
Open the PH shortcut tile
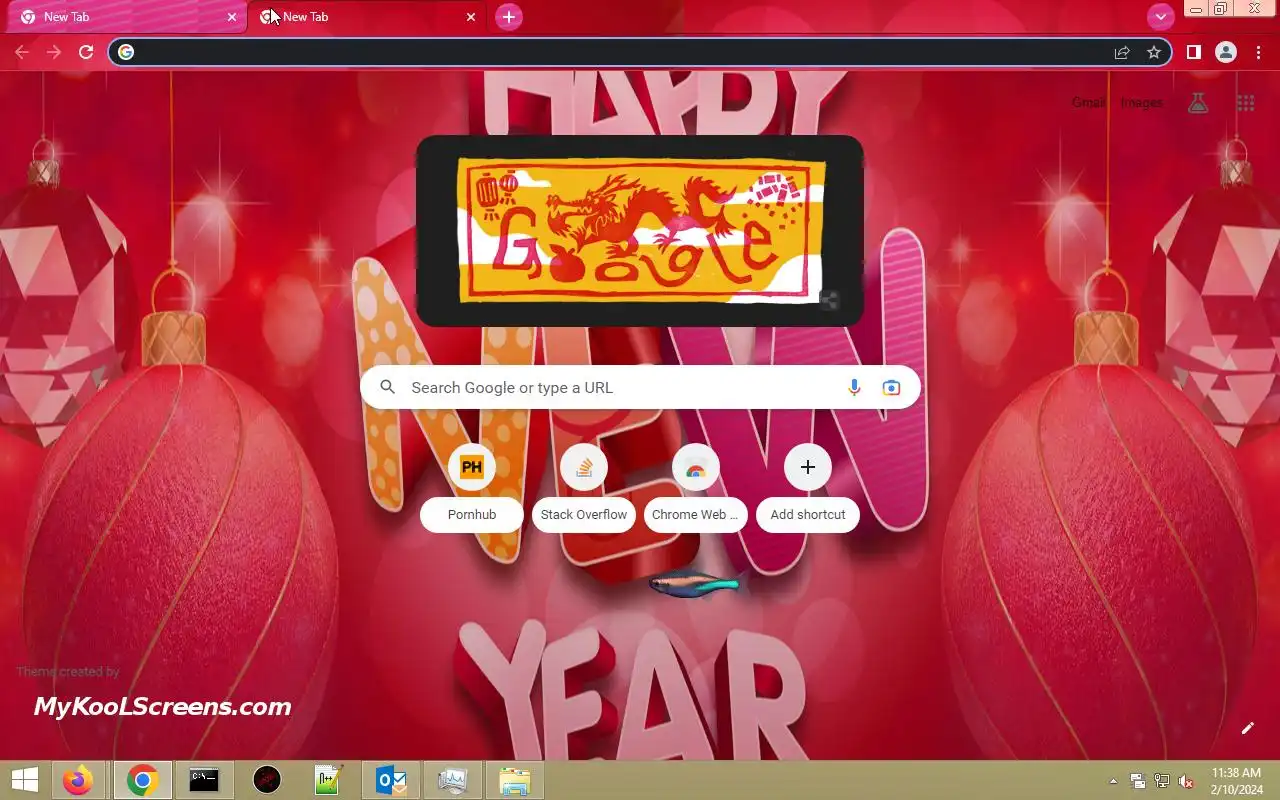472,490
